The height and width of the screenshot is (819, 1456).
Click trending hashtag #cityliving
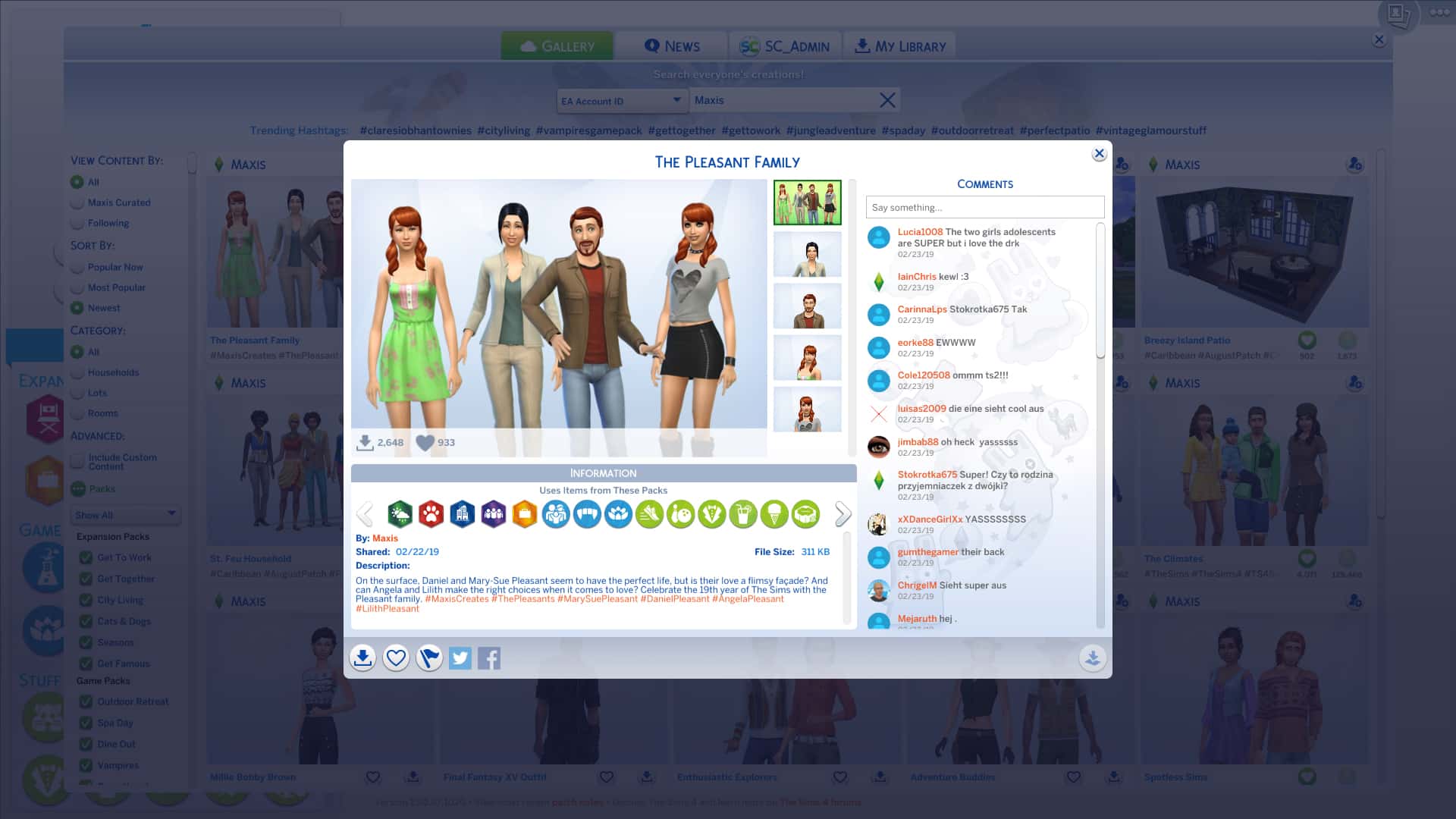pyautogui.click(x=504, y=130)
